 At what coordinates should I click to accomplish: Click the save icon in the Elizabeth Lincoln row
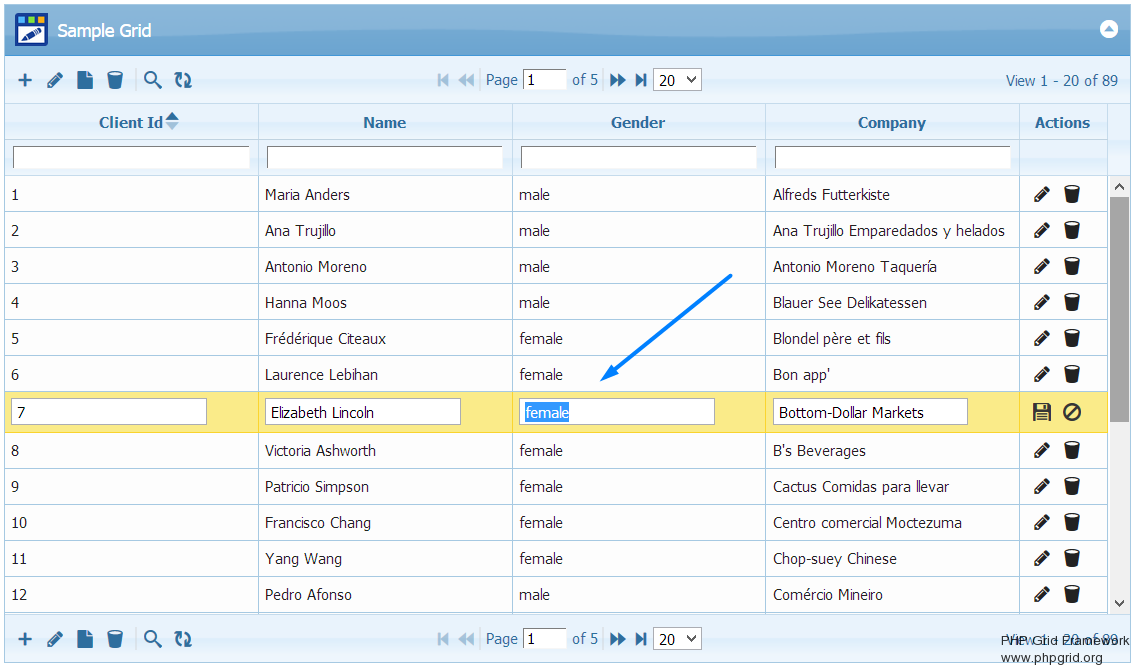[1042, 412]
